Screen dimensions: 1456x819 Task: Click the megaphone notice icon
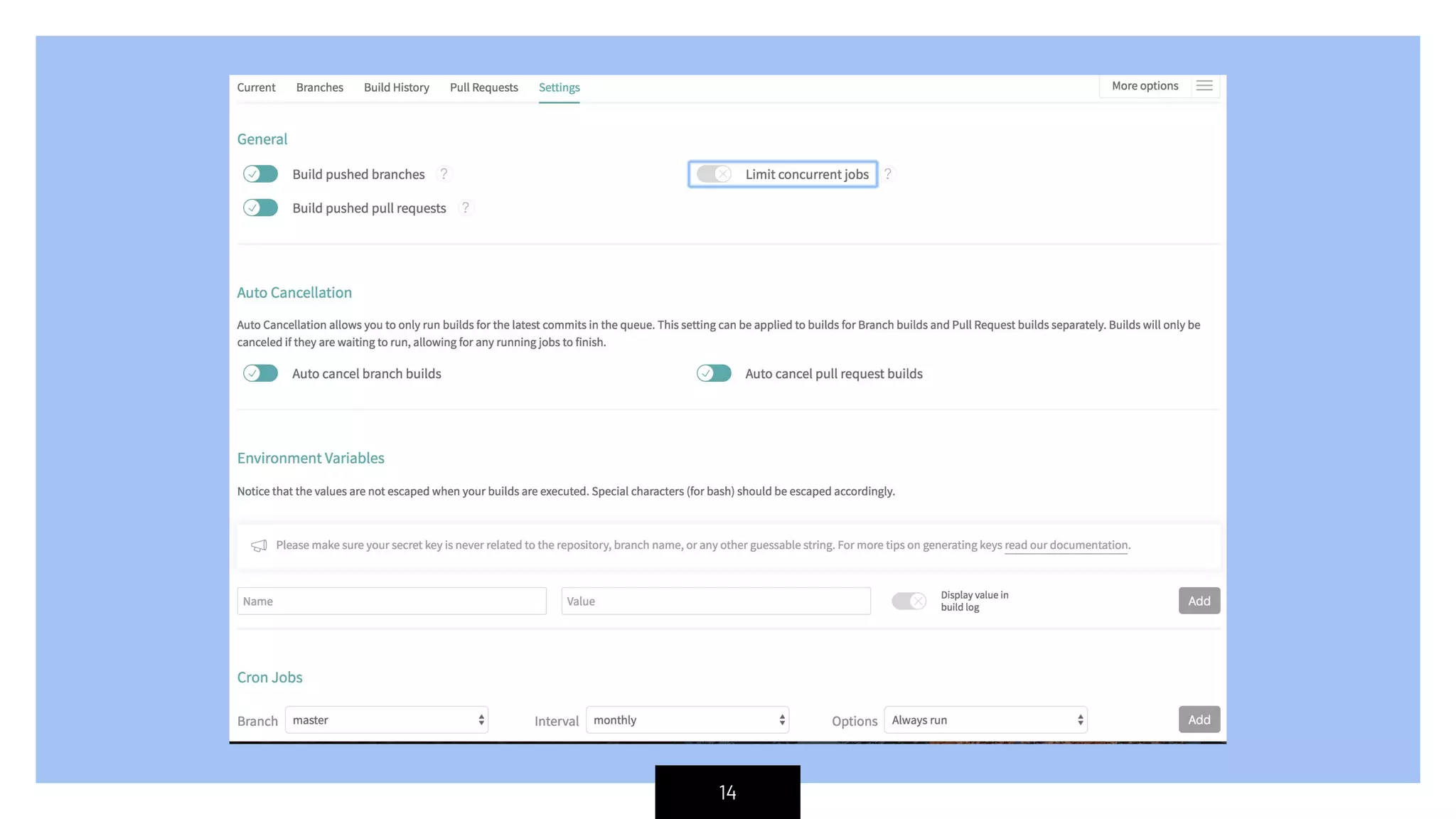(x=259, y=545)
